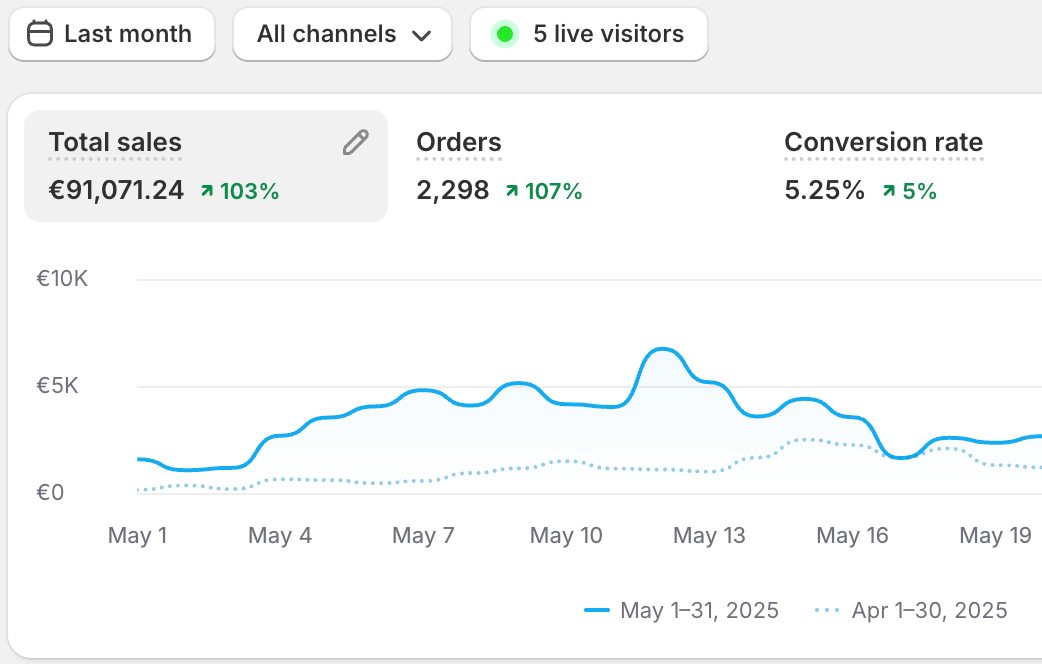Viewport: 1042px width, 664px height.
Task: Open the All channels dropdown
Action: [343, 34]
